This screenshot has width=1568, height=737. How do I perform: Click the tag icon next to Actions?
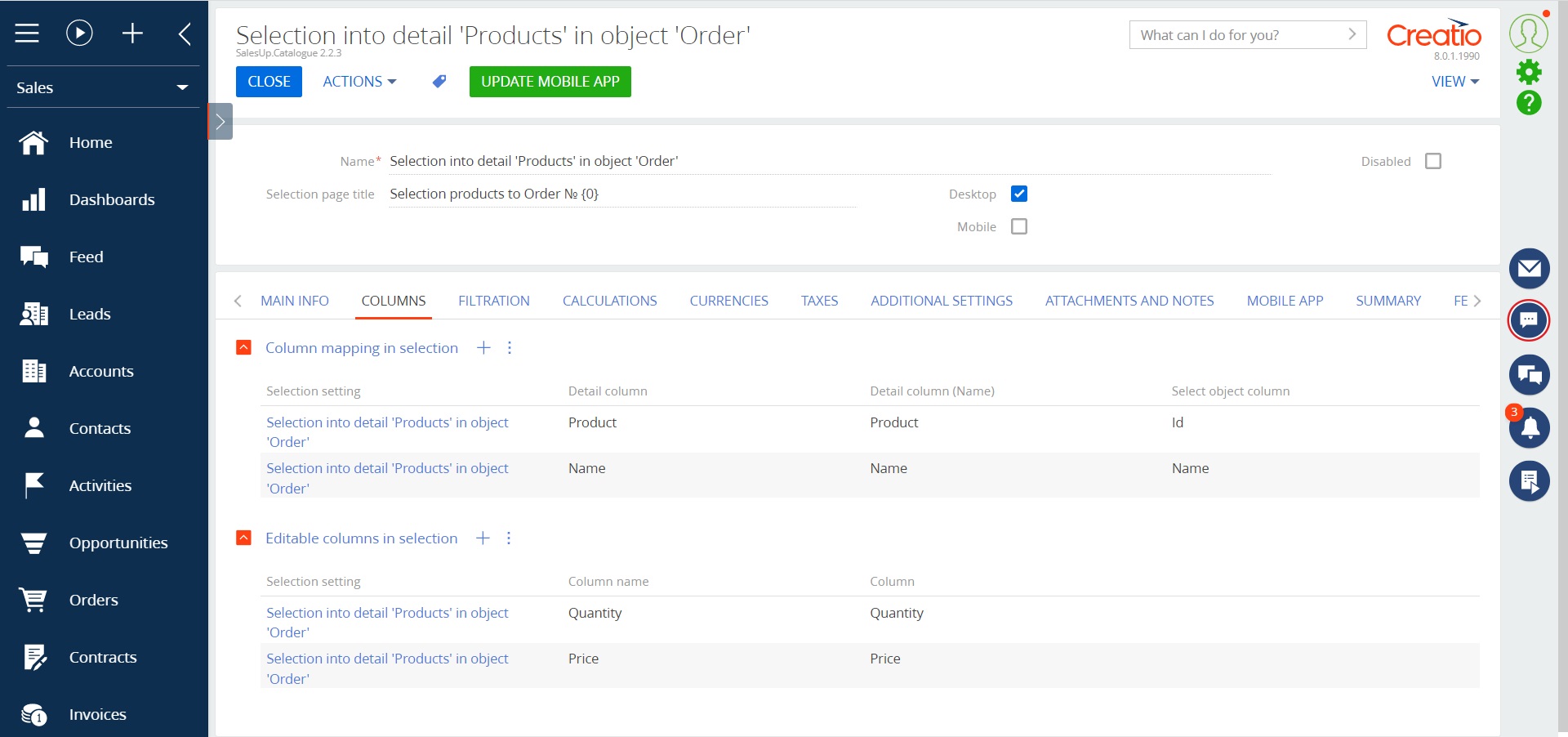(439, 81)
